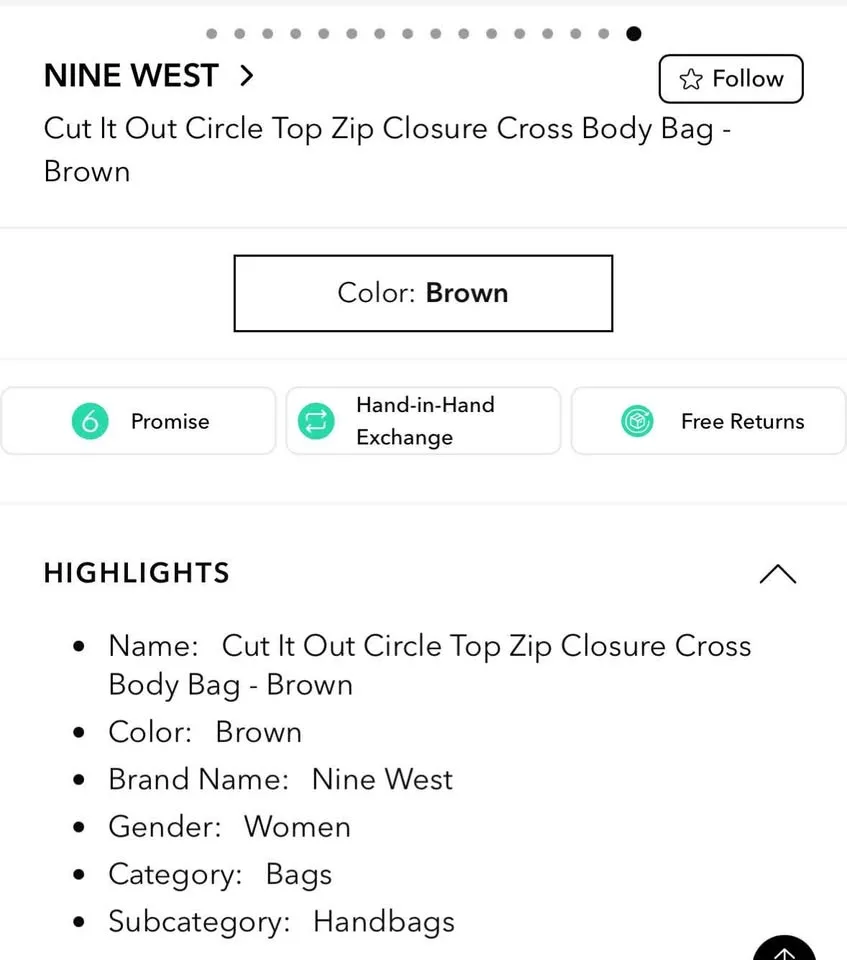
Task: Click the star icon inside the Follow button
Action: tap(691, 79)
